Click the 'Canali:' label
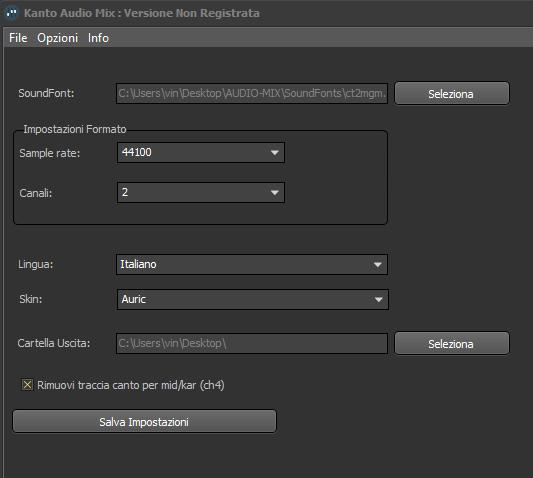Screen dimensions: 533x478 point(36,193)
